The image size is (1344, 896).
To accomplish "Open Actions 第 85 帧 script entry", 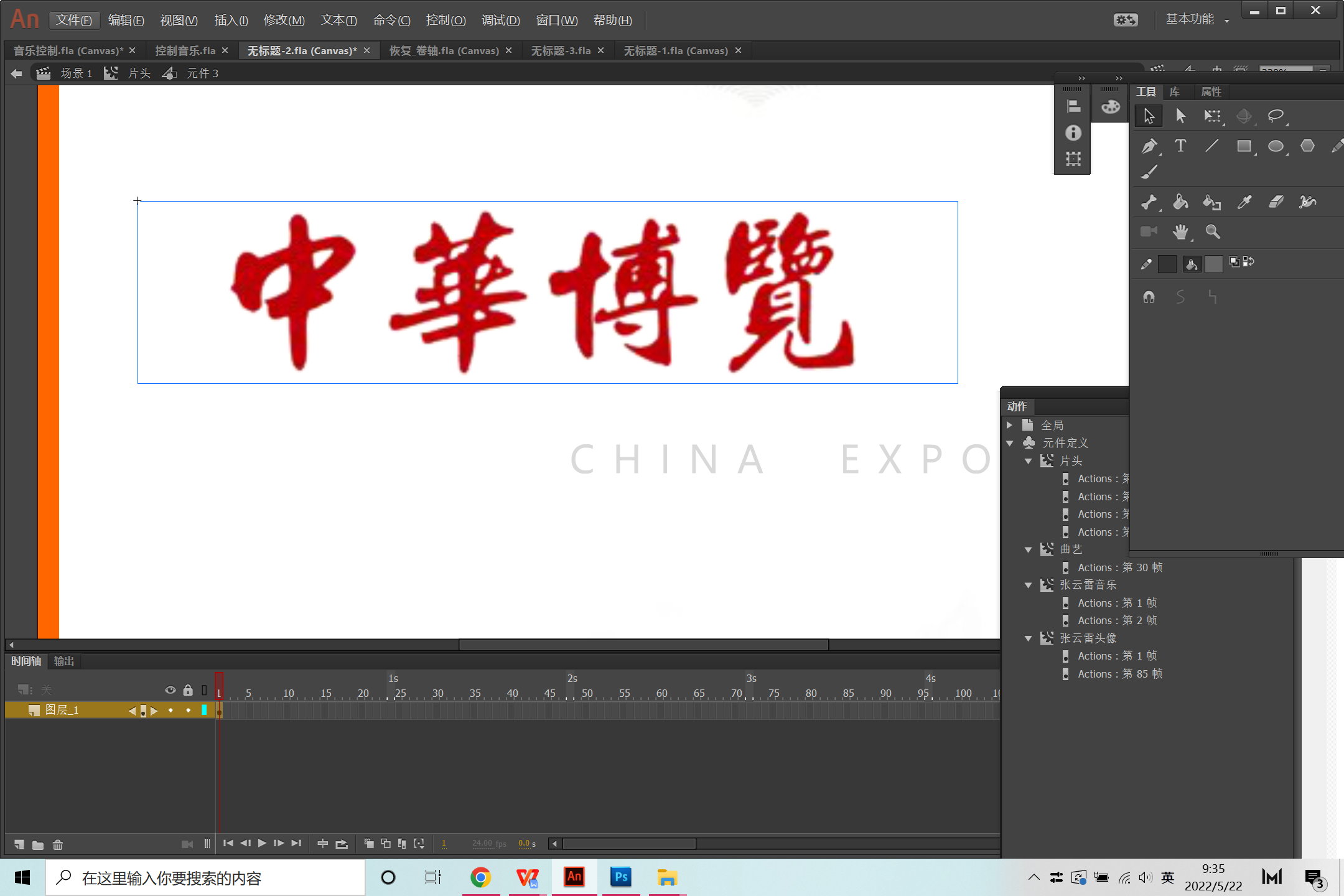I will pos(1119,674).
